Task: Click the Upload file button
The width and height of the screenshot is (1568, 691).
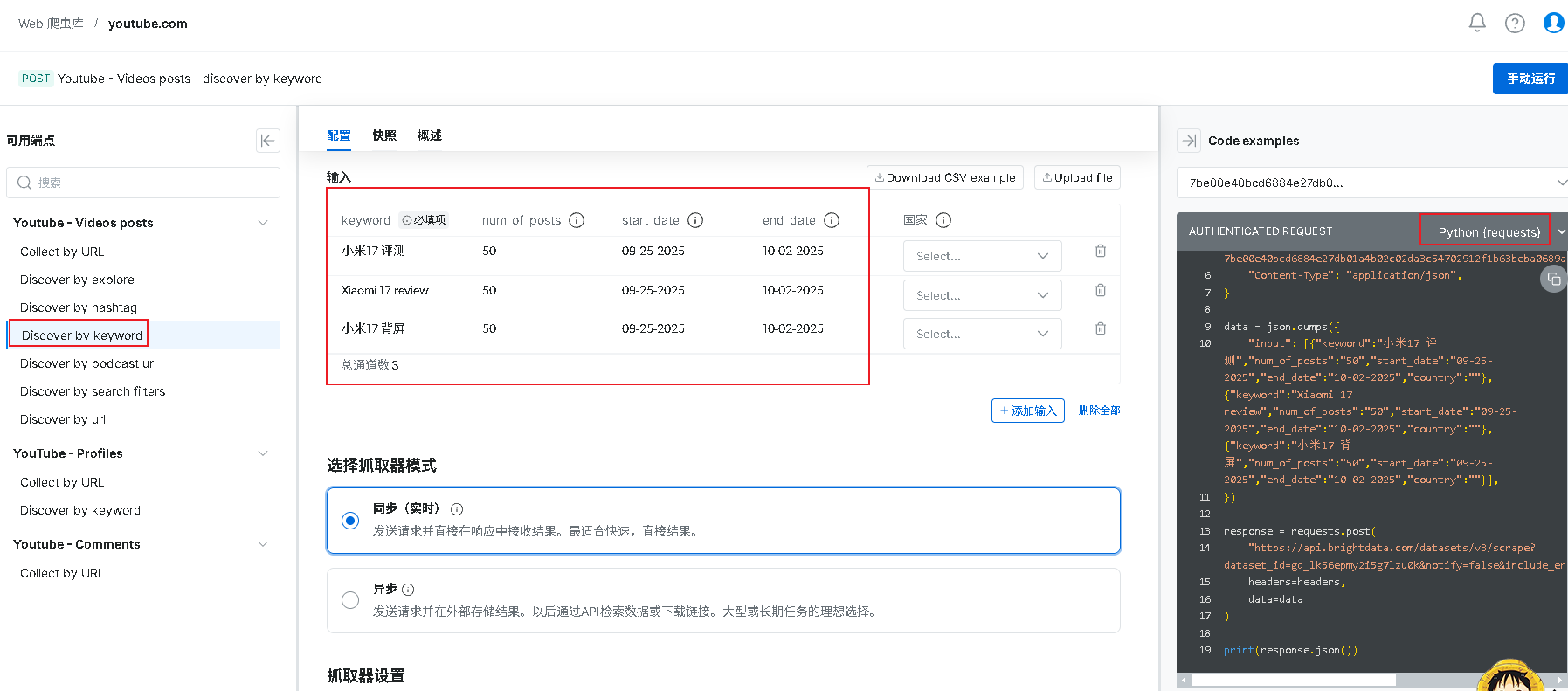Action: pyautogui.click(x=1077, y=177)
